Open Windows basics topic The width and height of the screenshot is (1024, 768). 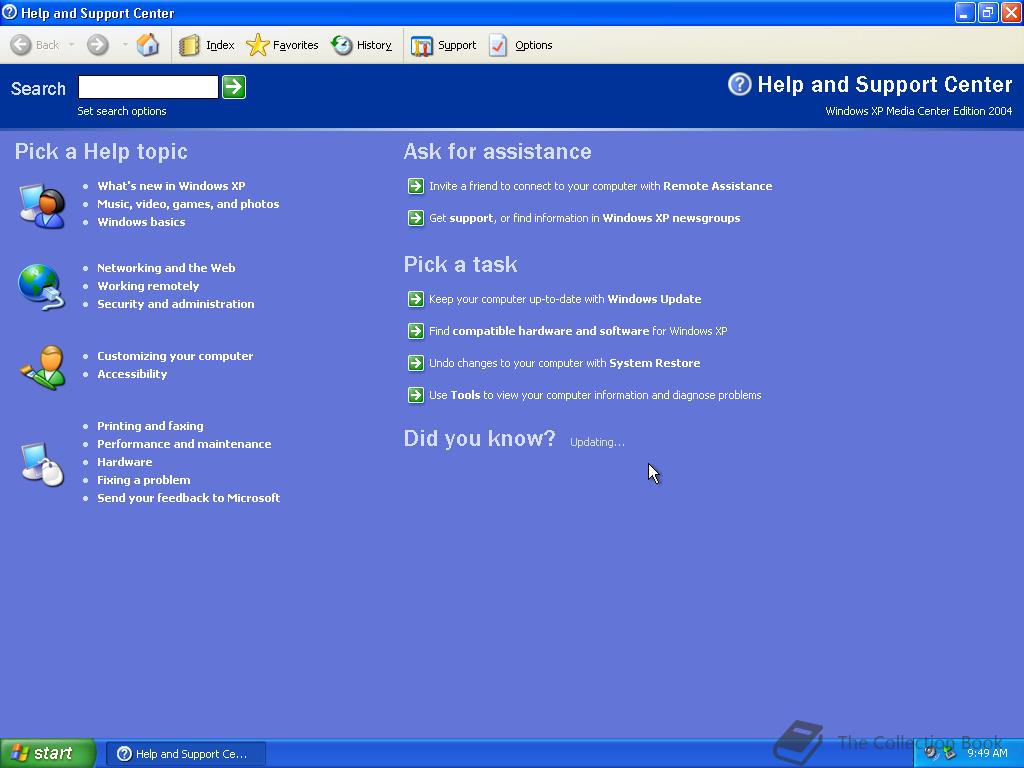(x=141, y=222)
